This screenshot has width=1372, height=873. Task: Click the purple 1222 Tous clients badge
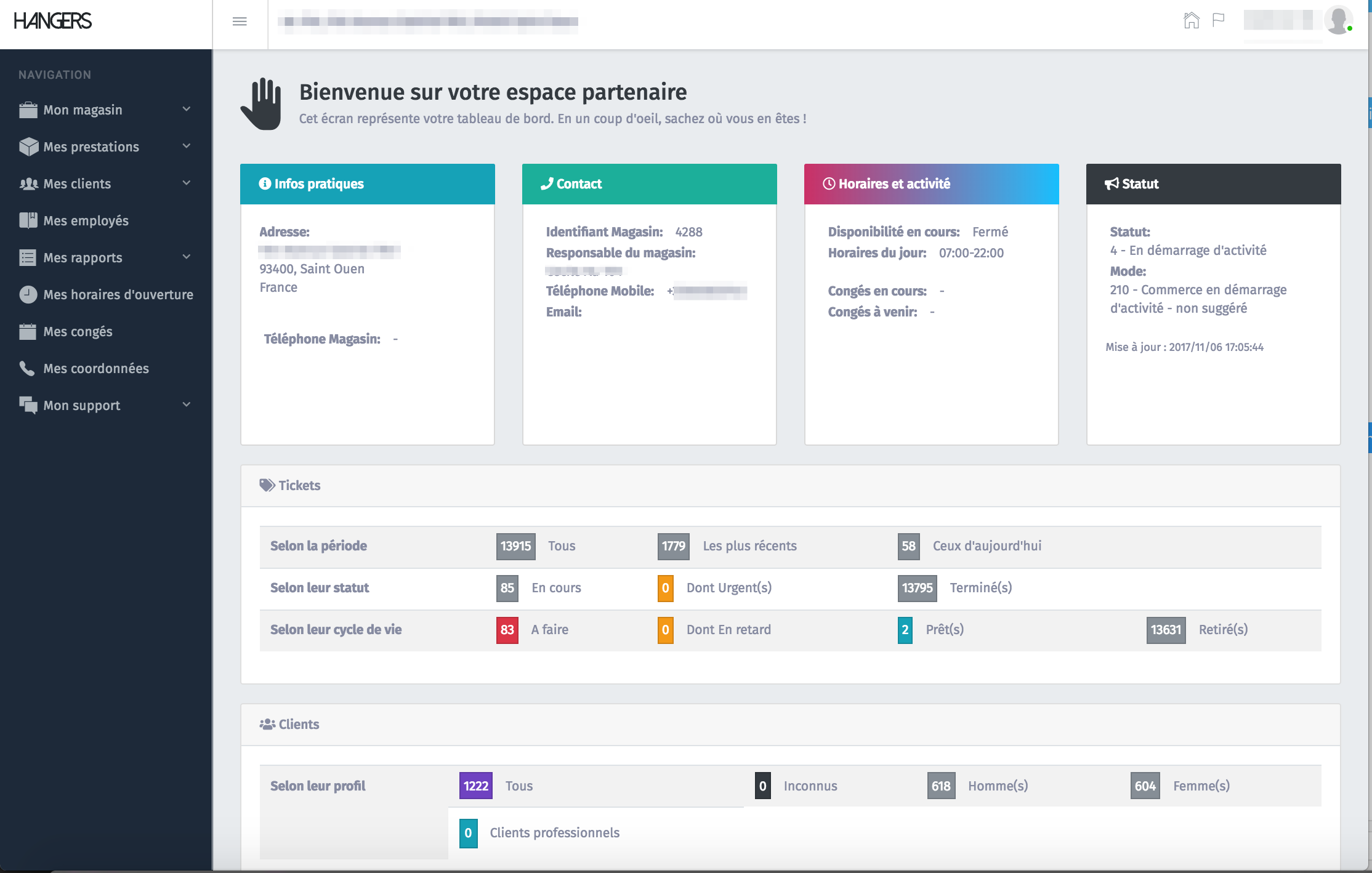pyautogui.click(x=475, y=786)
